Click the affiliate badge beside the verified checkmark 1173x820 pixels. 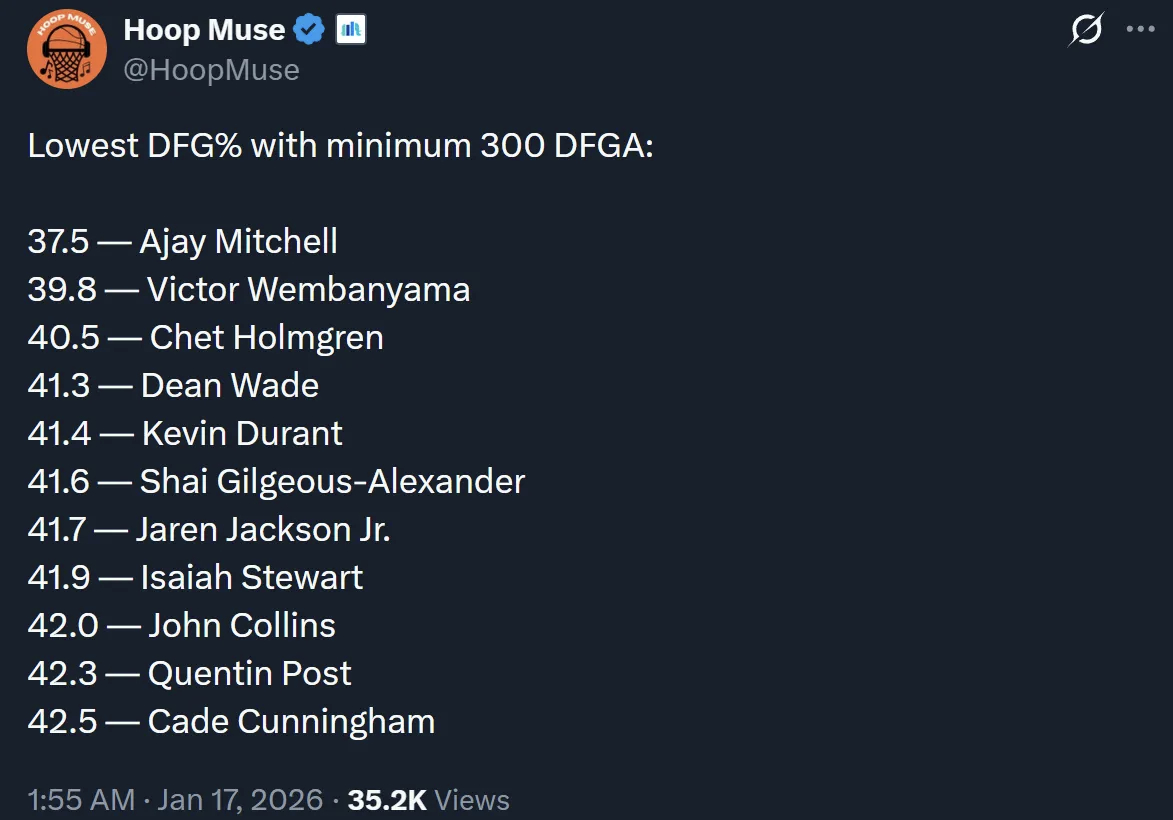[350, 31]
